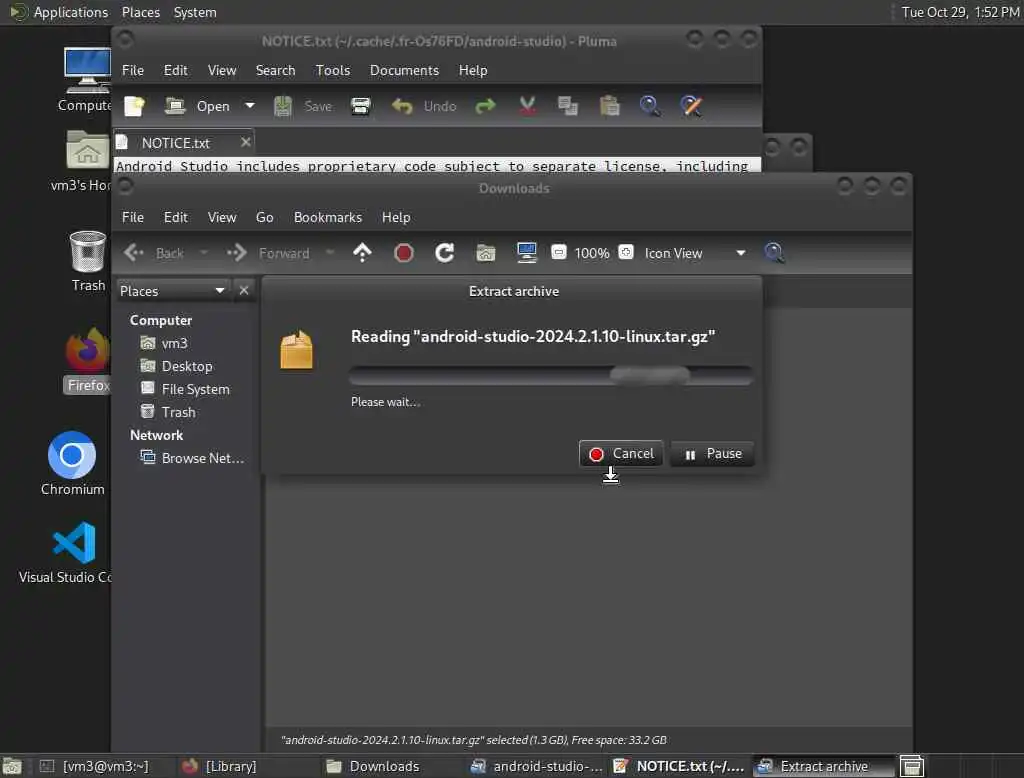Close the NOTICE.txt tab

click(245, 142)
